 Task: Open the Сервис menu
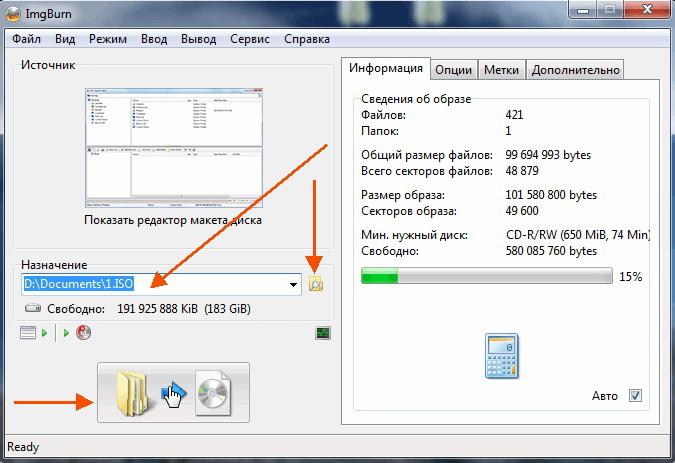(x=250, y=39)
